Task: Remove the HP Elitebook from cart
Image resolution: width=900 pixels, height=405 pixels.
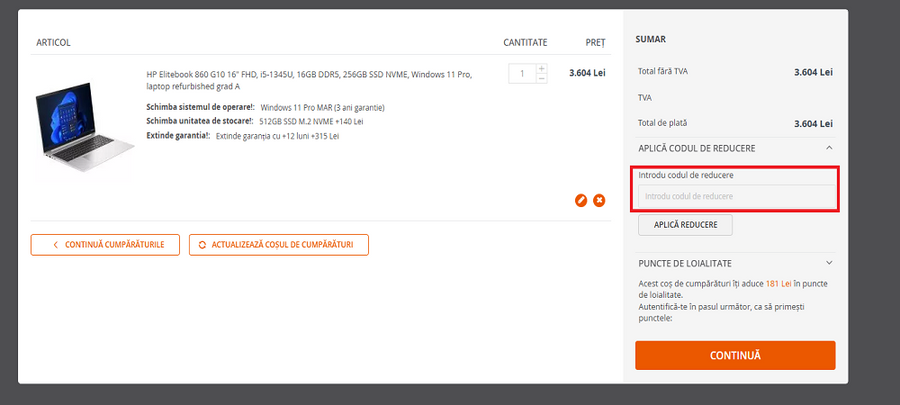Action: click(599, 200)
